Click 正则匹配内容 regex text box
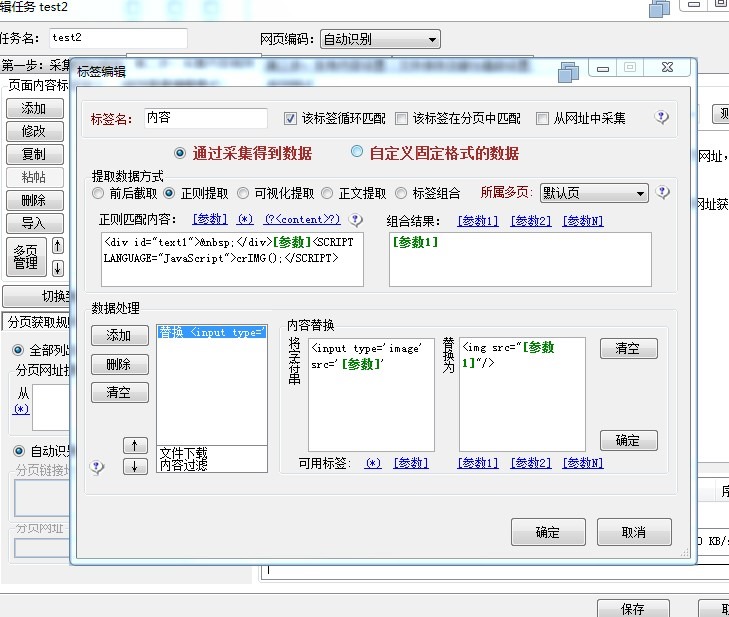This screenshot has height=617, width=729. tap(232, 259)
